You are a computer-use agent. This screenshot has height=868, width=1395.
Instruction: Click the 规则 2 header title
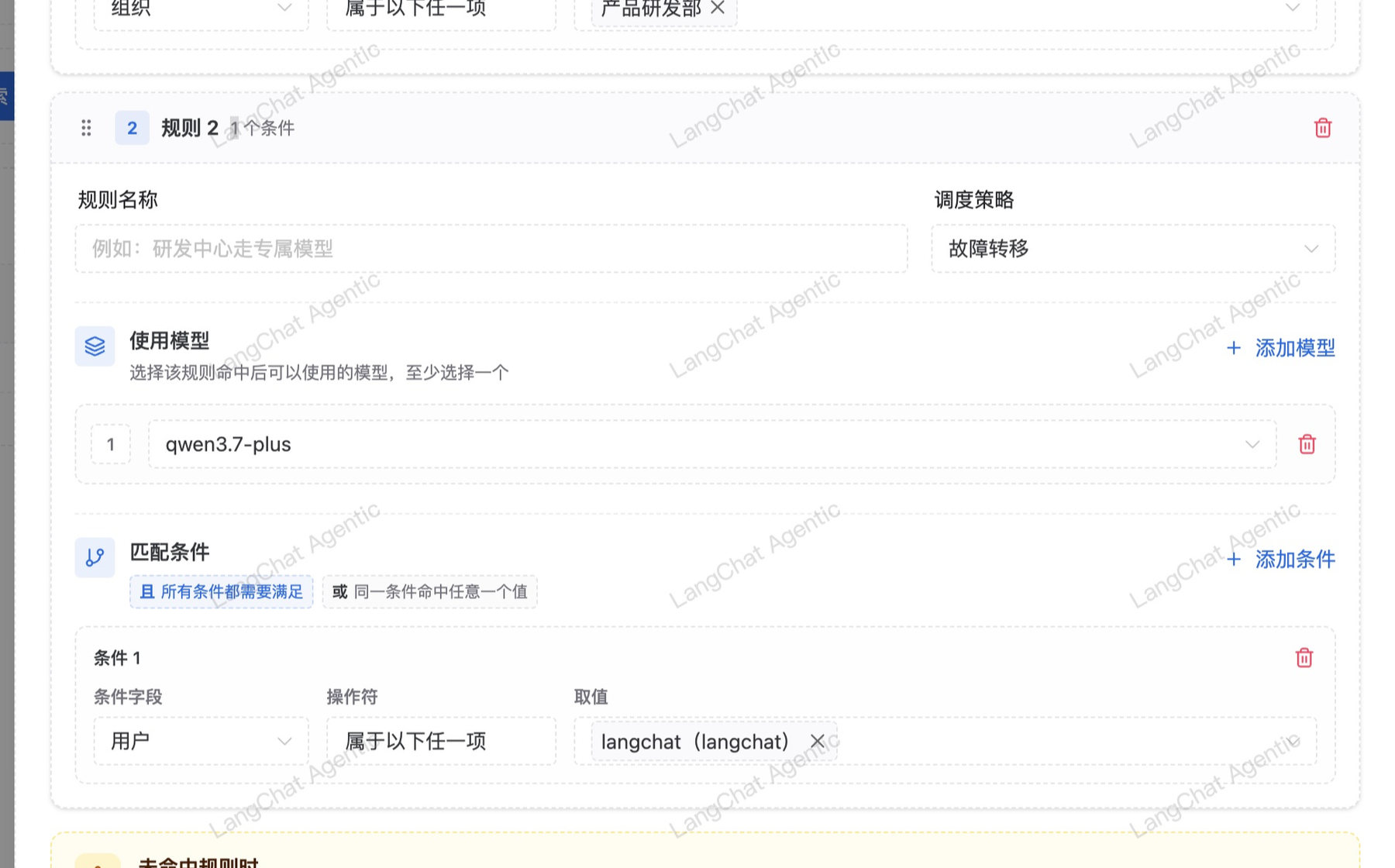pyautogui.click(x=190, y=128)
